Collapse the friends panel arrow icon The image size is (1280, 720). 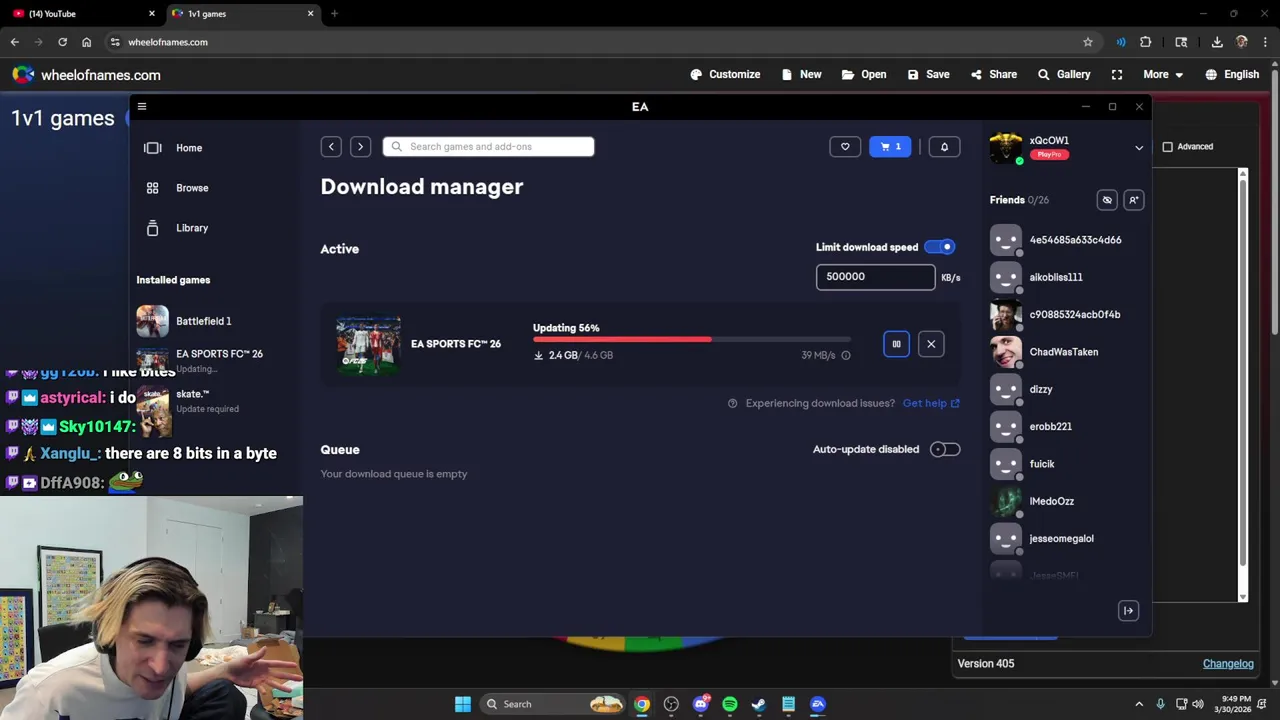[x=1128, y=611]
